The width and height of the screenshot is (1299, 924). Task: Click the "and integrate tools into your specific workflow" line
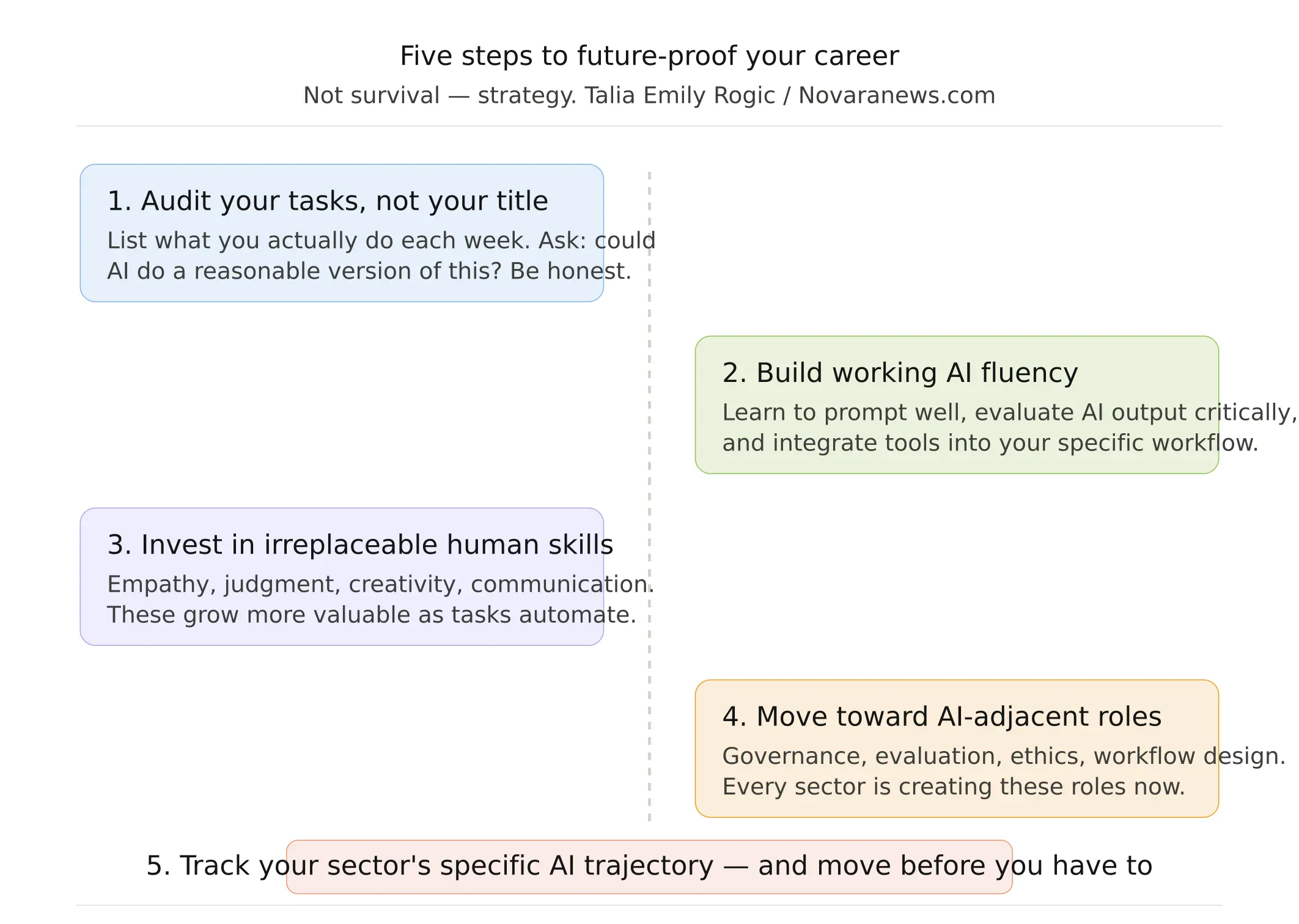[x=990, y=443]
